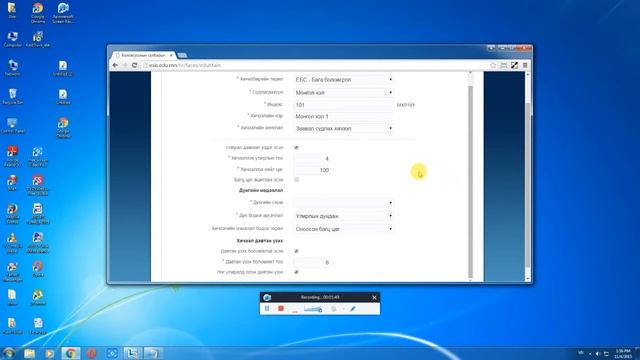Click the browser forward arrow
This screenshot has width=640, height=360.
[x=125, y=65]
